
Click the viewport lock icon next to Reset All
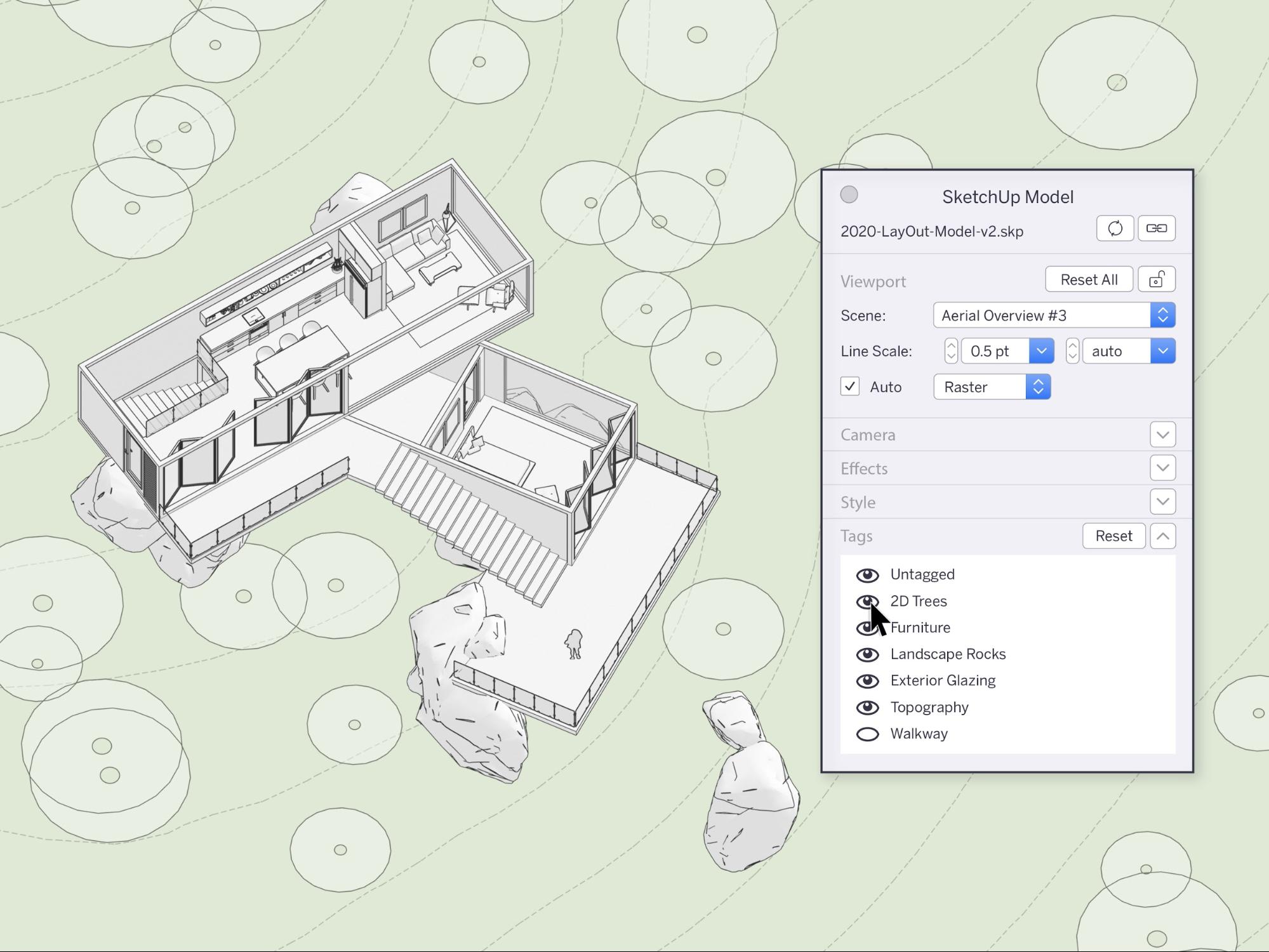1156,279
